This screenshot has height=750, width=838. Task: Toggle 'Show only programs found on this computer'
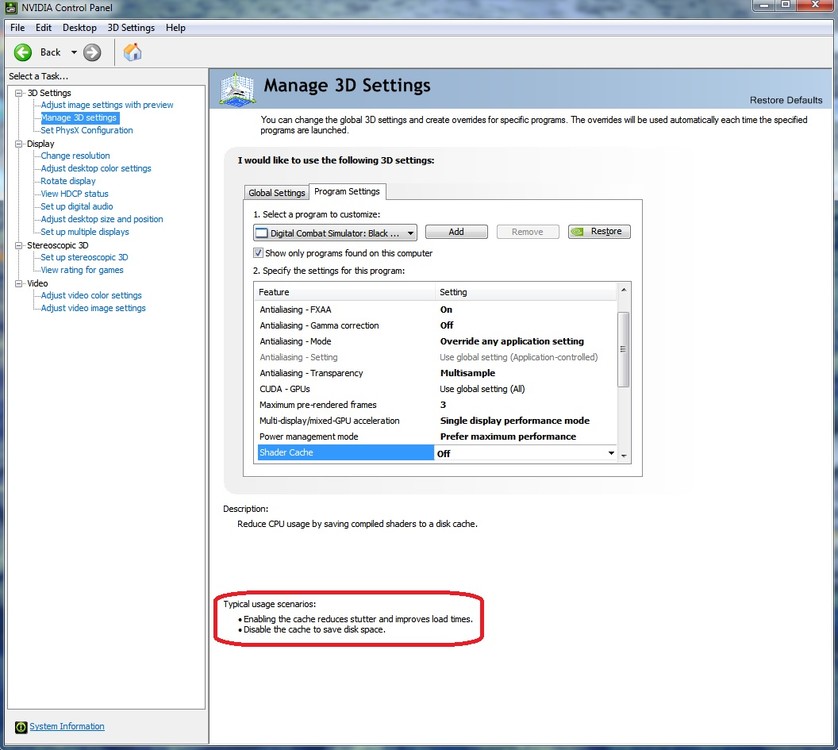point(258,253)
